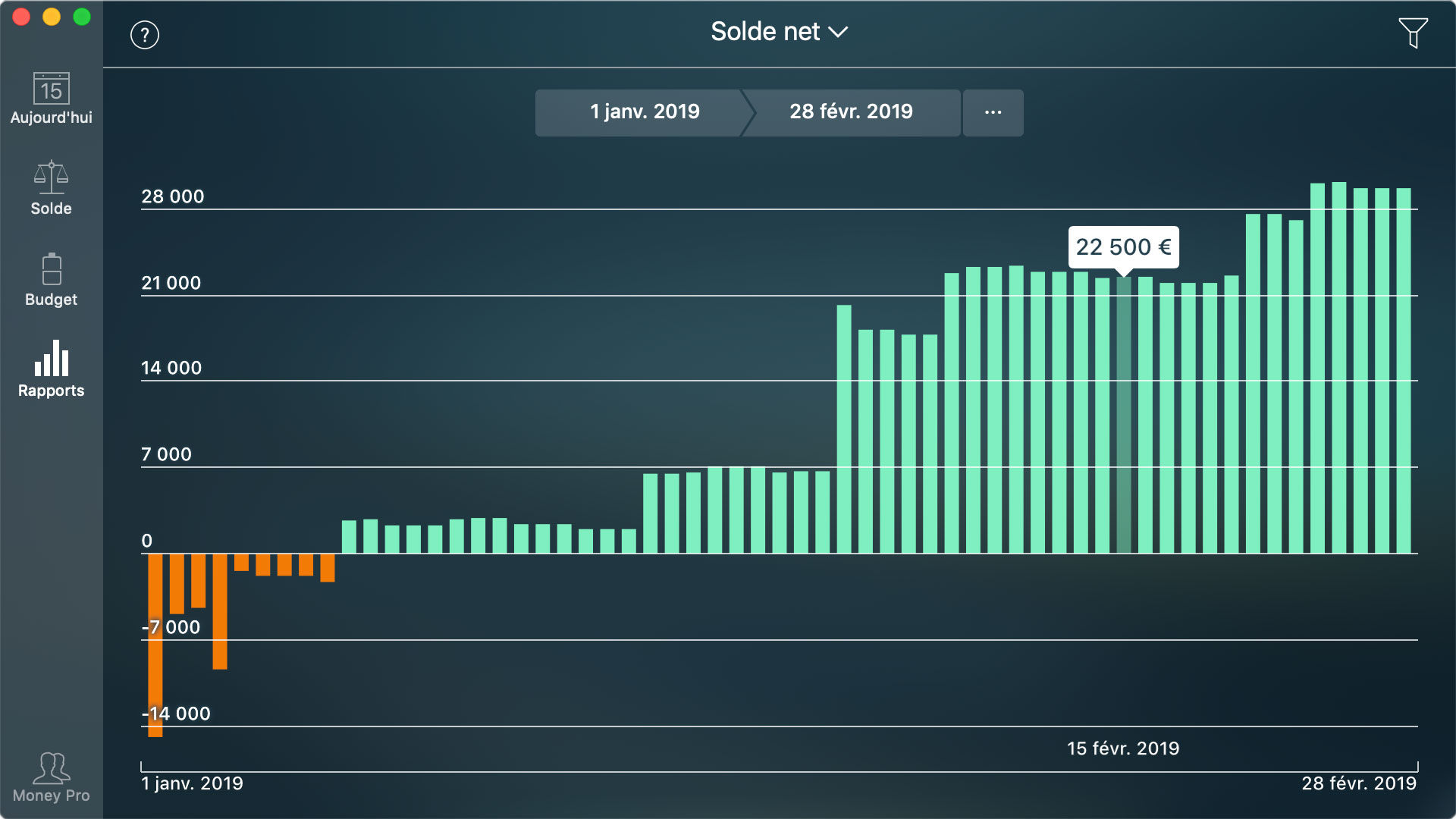Switch to the Solde balance view
The height and width of the screenshot is (819, 1456).
coord(50,187)
